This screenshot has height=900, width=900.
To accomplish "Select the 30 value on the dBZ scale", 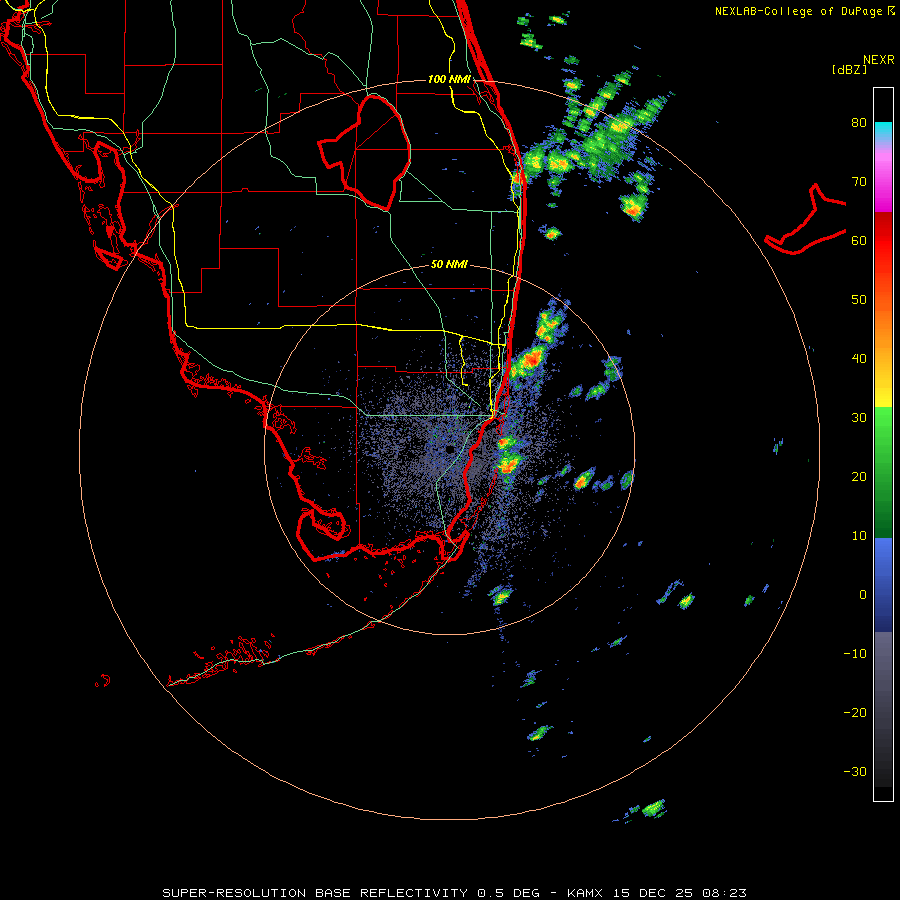I will click(859, 418).
